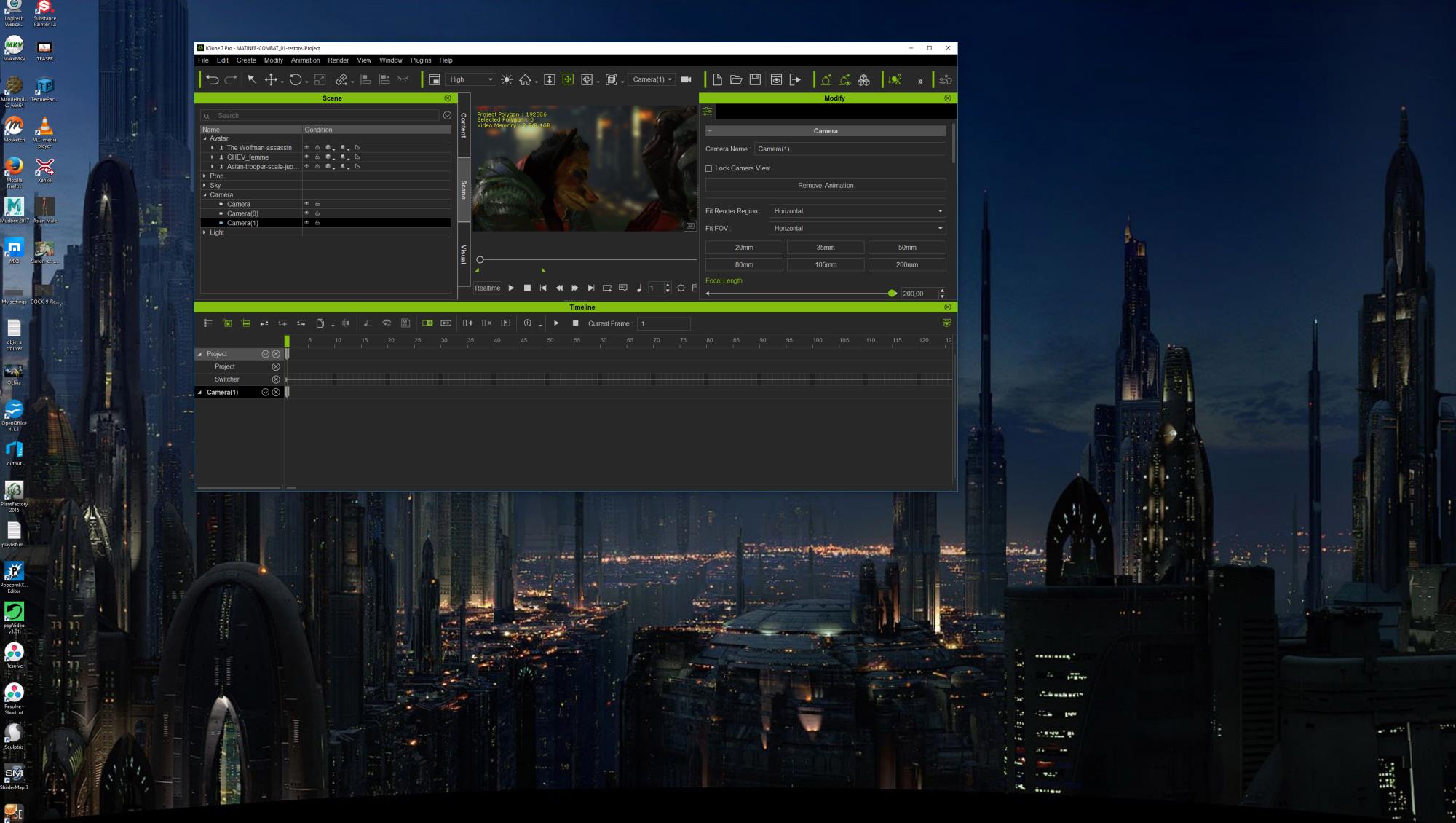This screenshot has height=823, width=1456.
Task: Set lens to the 80mm preset
Action: tap(744, 265)
